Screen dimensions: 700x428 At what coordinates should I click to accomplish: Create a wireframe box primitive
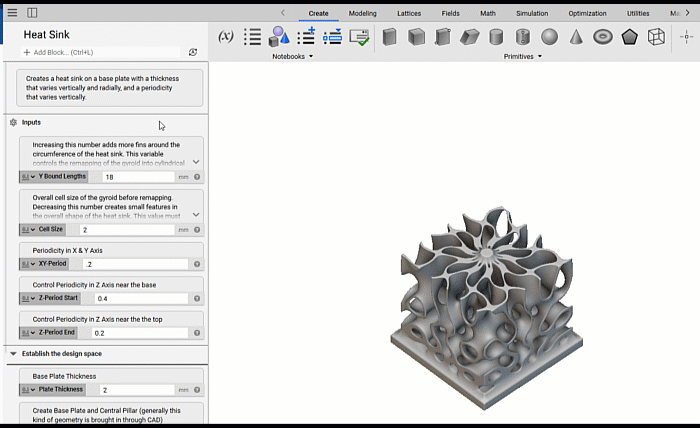[x=656, y=37]
